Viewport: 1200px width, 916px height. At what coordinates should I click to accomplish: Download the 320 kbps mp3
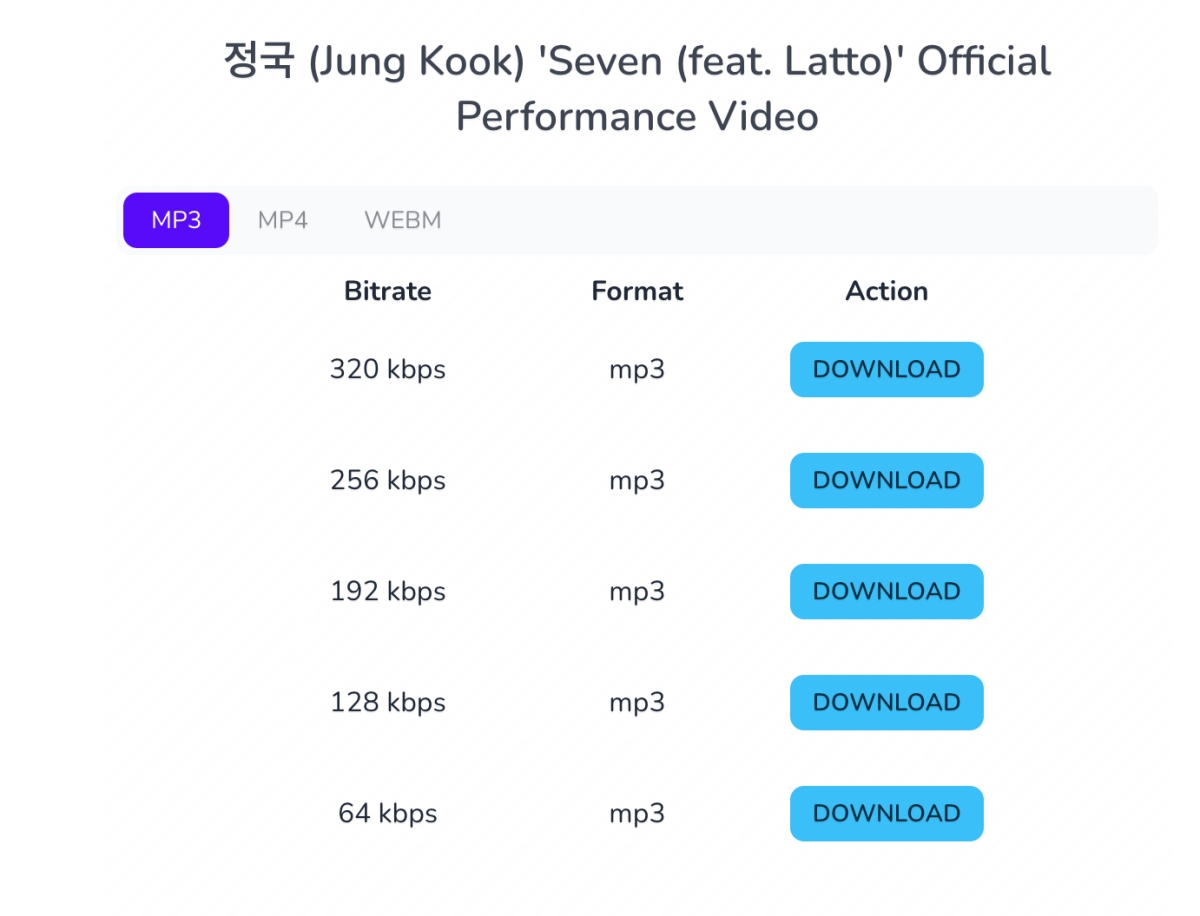click(x=886, y=370)
